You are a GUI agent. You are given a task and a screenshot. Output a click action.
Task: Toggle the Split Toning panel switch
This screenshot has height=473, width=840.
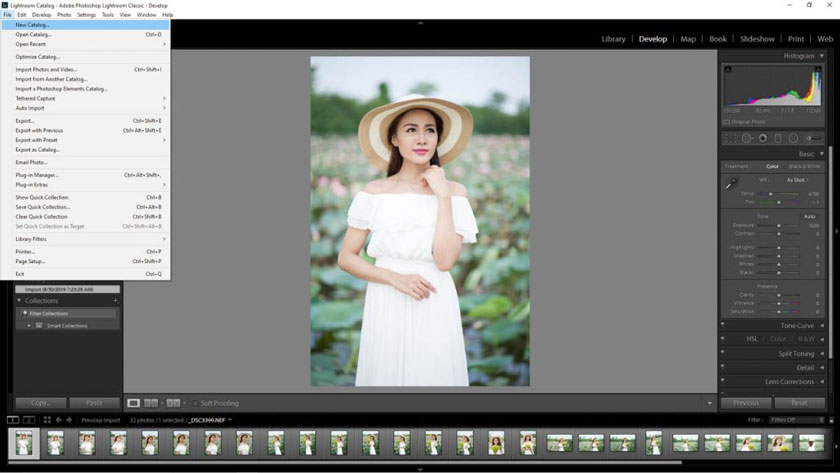723,352
